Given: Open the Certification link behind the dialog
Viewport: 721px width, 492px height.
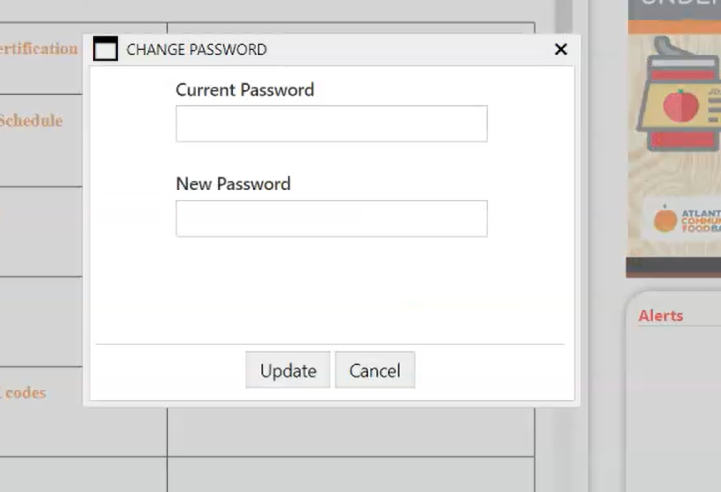Looking at the screenshot, I should pos(39,48).
